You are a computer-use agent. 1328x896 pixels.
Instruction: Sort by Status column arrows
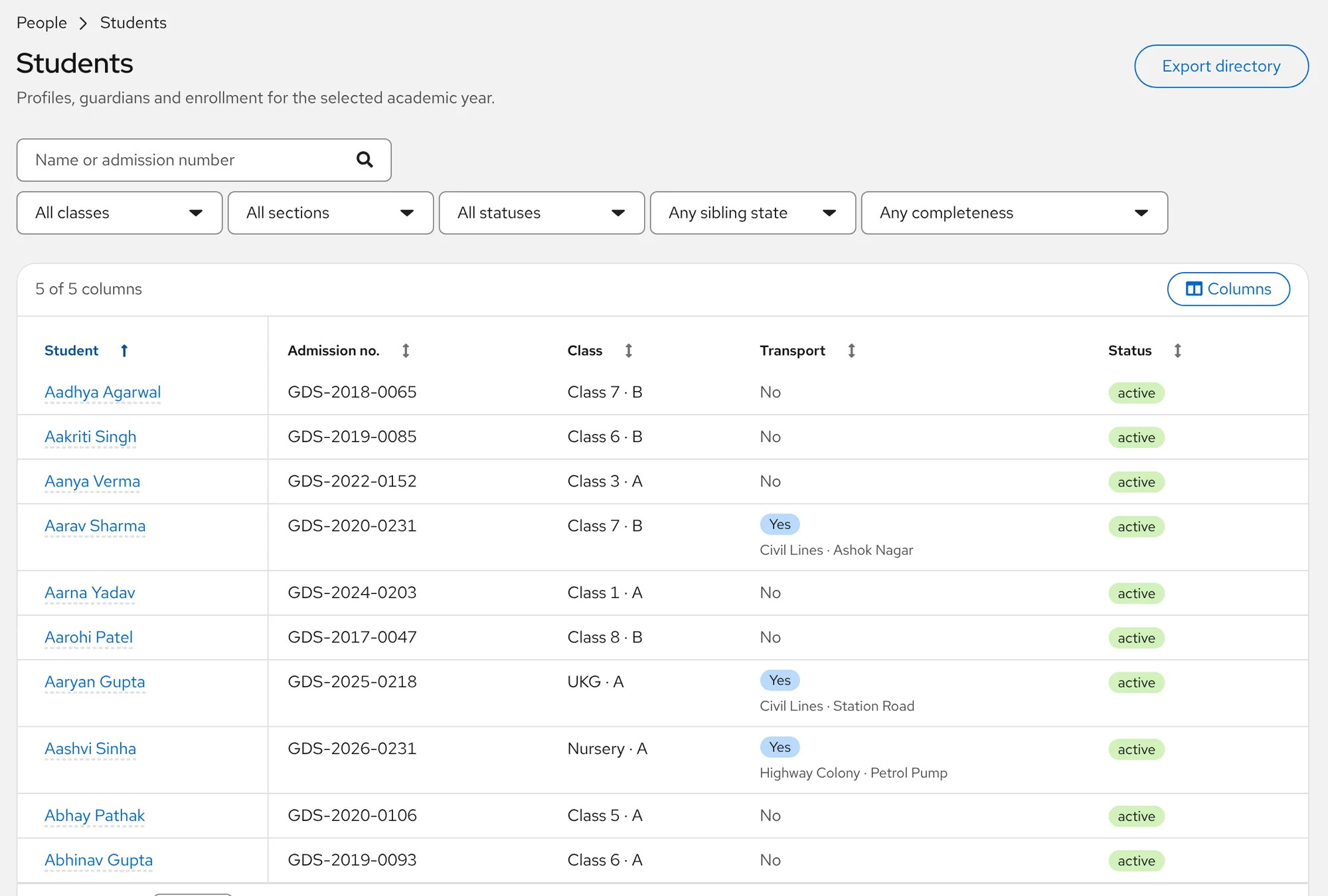click(x=1177, y=350)
